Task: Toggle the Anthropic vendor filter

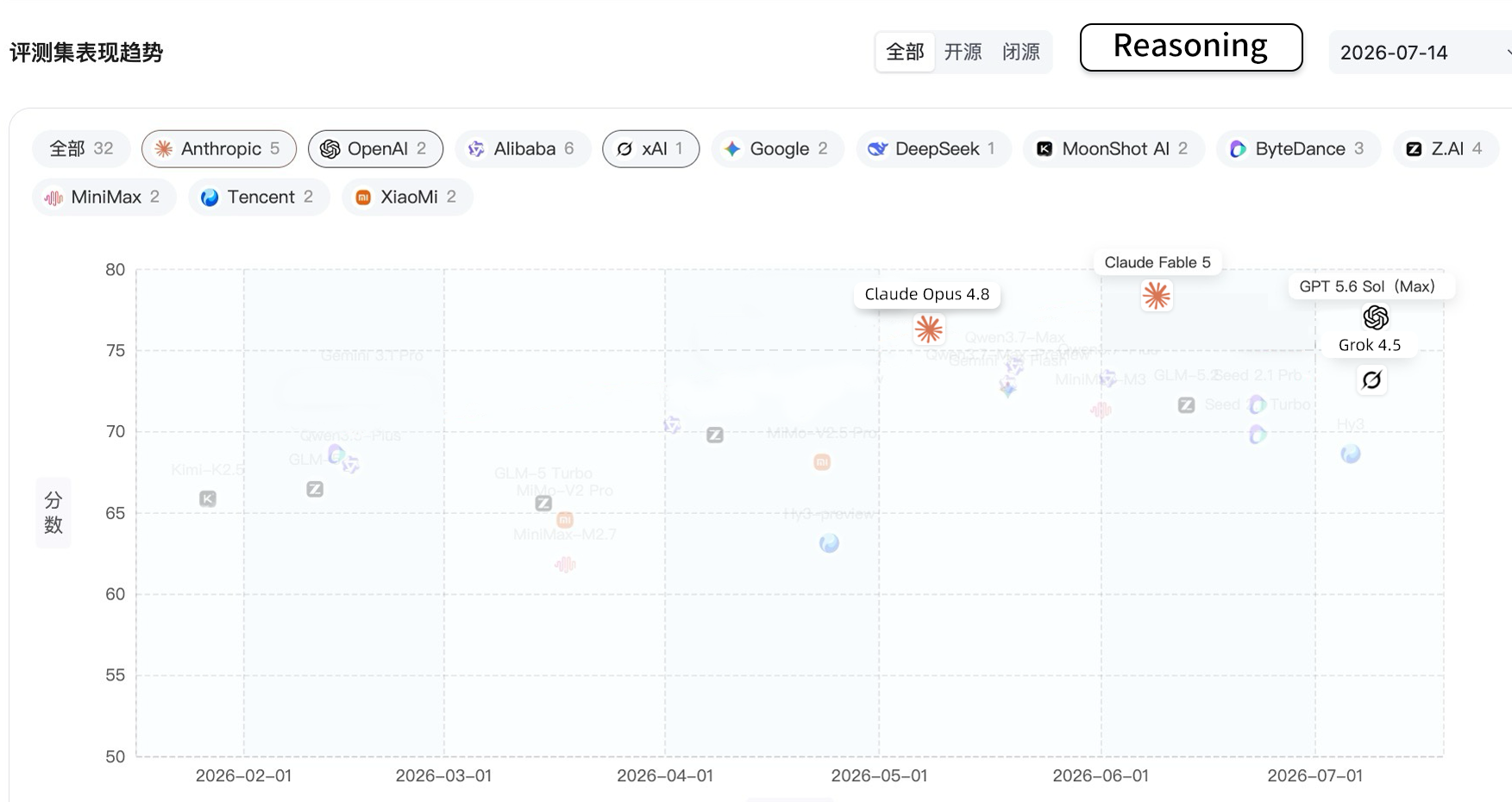Action: (x=219, y=148)
